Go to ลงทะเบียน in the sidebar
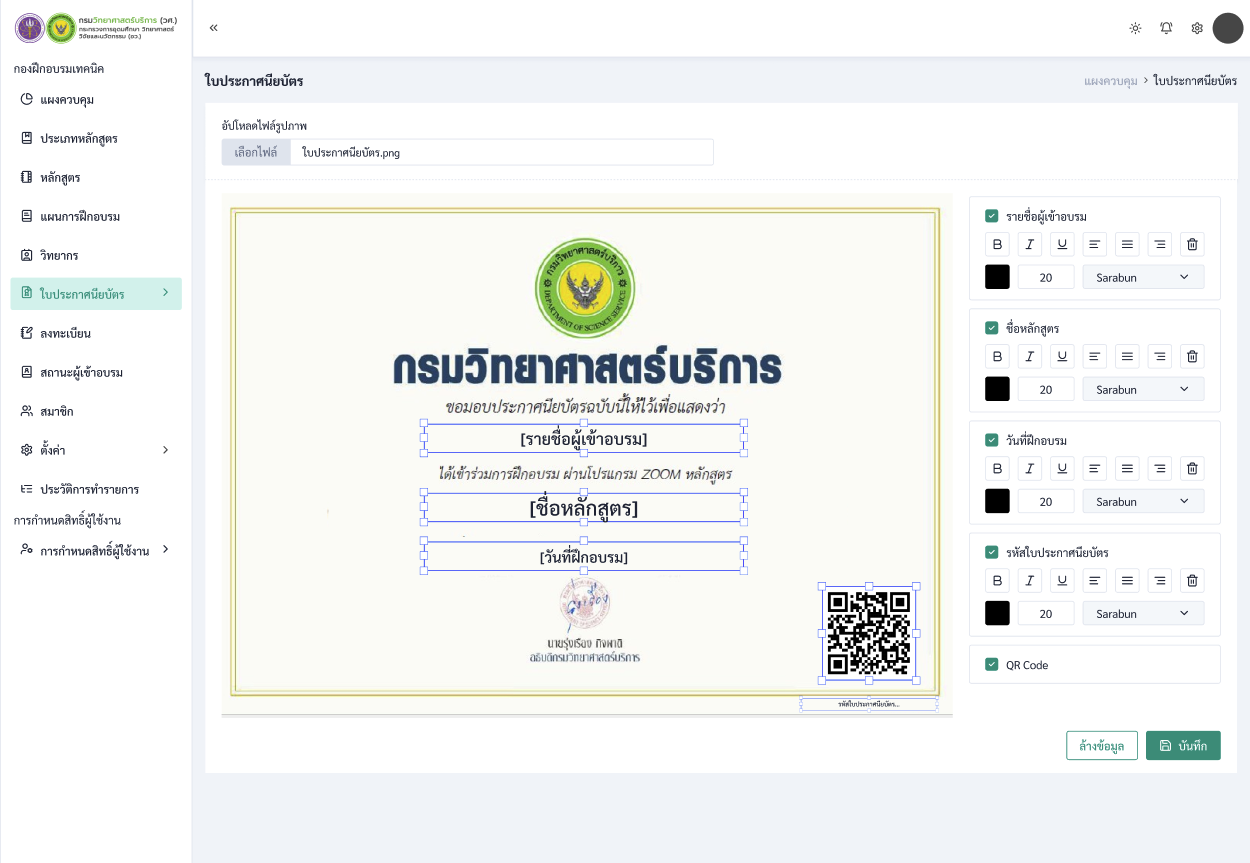Viewport: 1250px width, 863px height. pyautogui.click(x=65, y=333)
